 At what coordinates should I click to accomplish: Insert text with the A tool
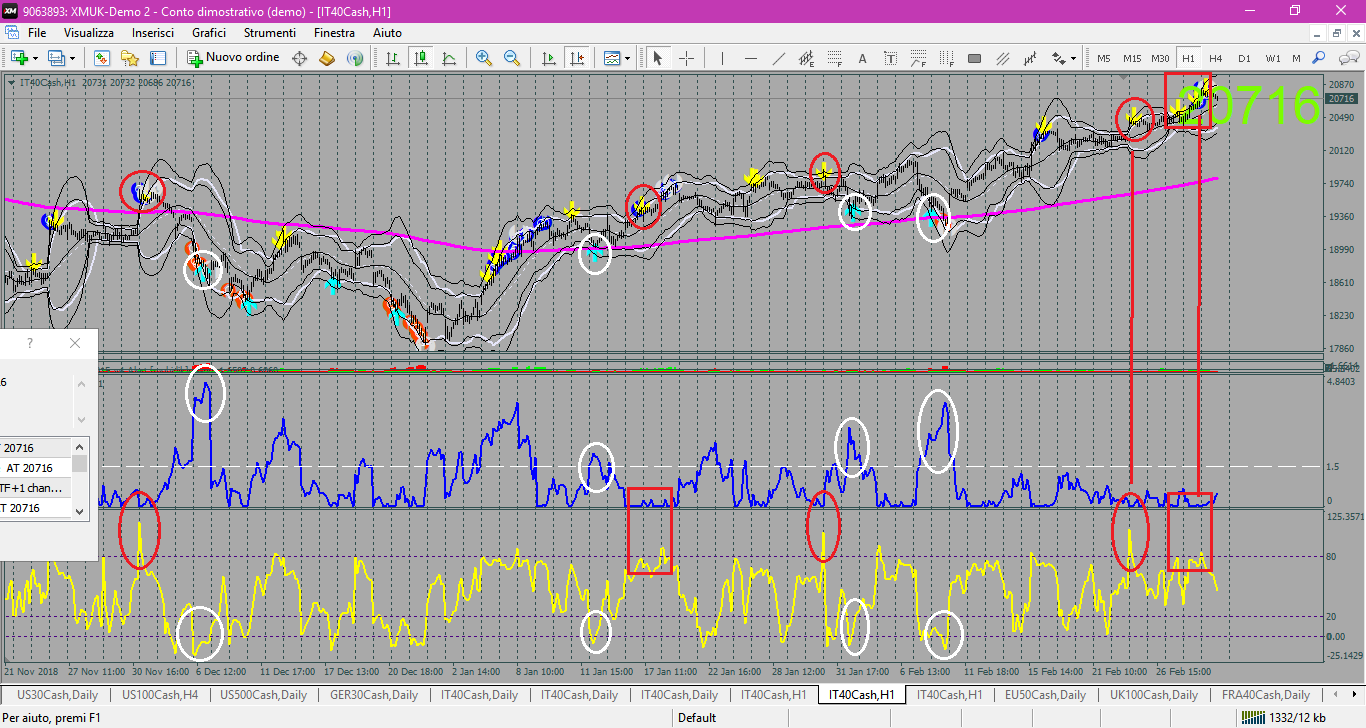pyautogui.click(x=862, y=58)
